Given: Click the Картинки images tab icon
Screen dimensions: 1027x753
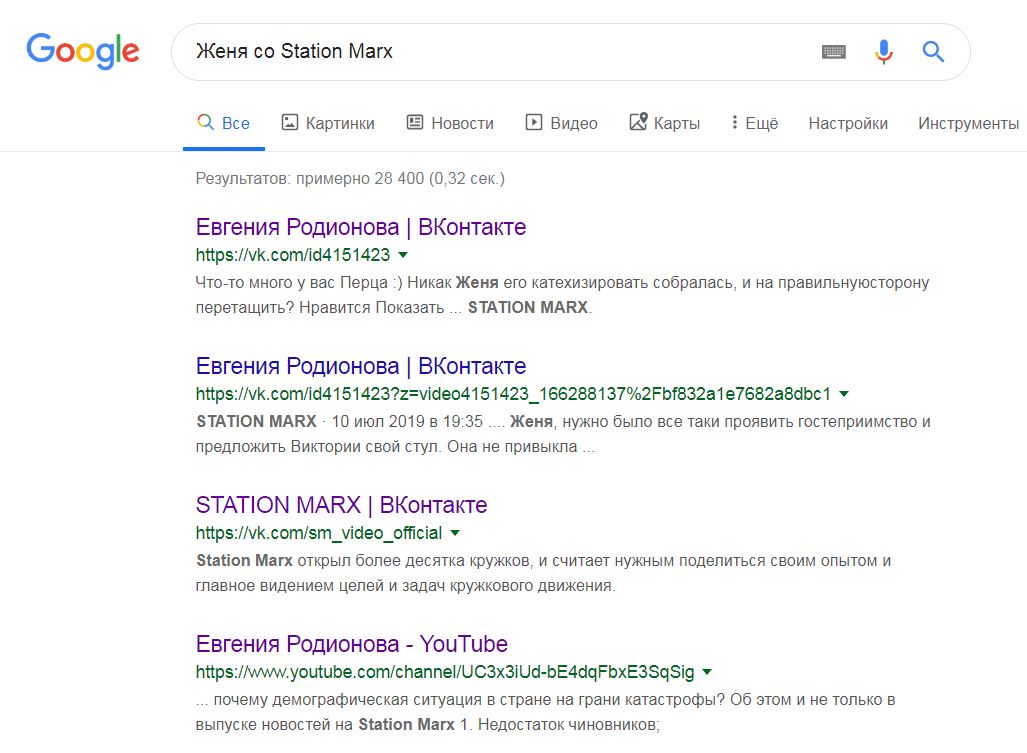Looking at the screenshot, I should [290, 123].
